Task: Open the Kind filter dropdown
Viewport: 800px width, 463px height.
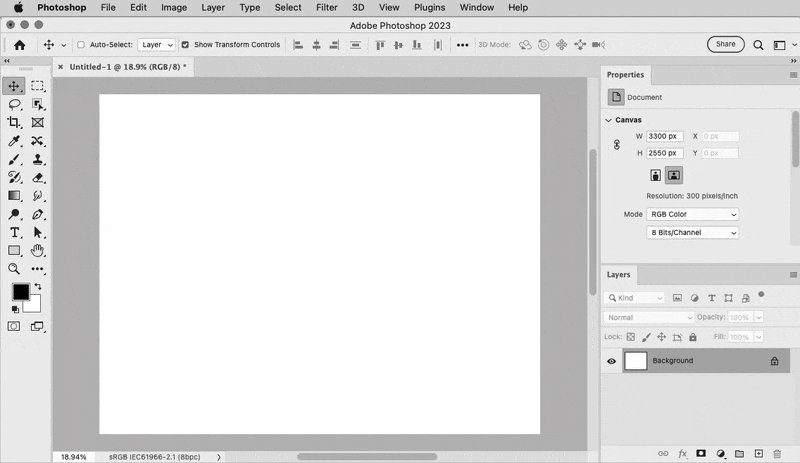Action: pos(634,298)
